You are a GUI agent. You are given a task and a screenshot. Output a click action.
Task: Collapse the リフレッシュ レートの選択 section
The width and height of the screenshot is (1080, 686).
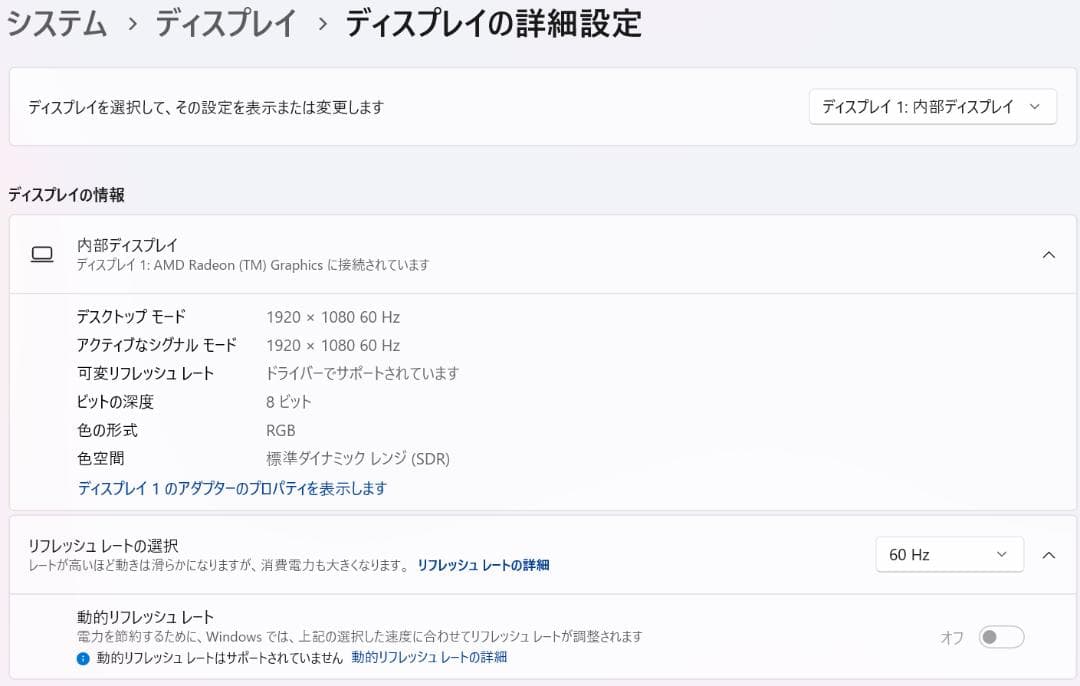click(1048, 553)
